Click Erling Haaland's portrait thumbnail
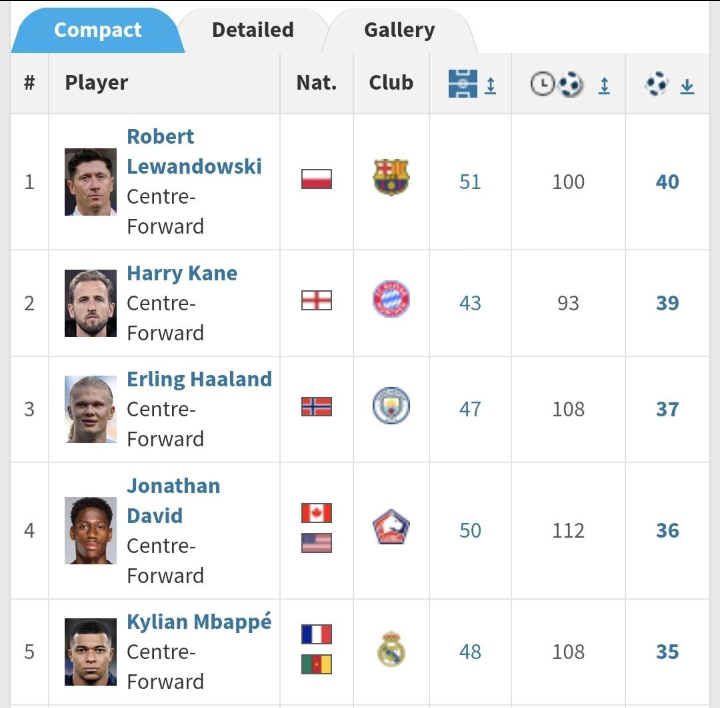 (x=90, y=409)
